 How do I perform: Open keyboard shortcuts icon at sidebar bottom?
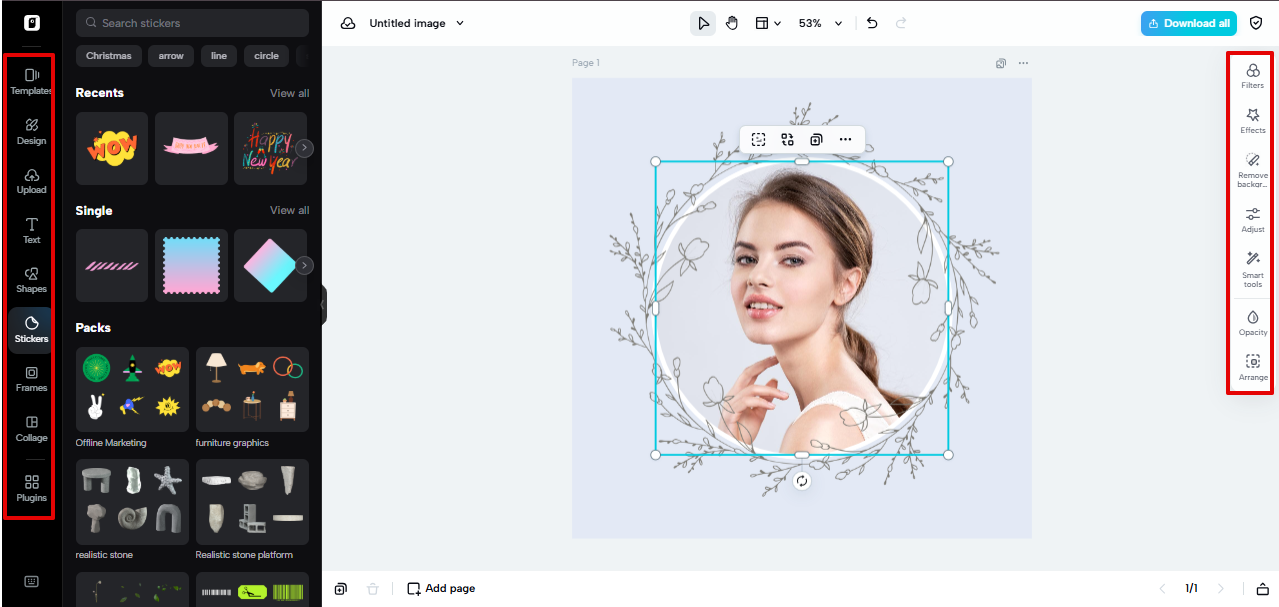click(31, 582)
